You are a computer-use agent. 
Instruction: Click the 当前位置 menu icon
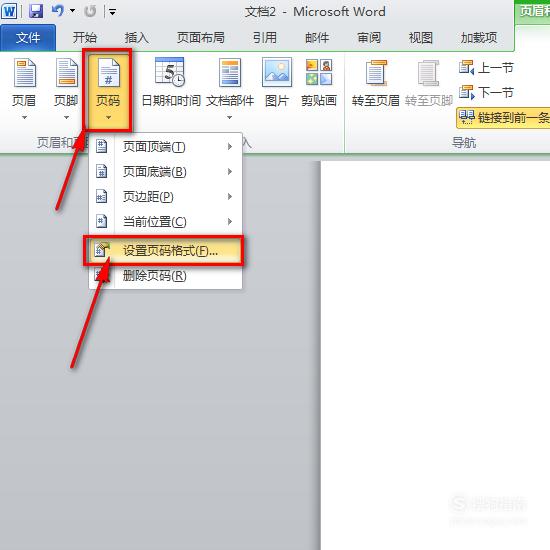click(101, 221)
